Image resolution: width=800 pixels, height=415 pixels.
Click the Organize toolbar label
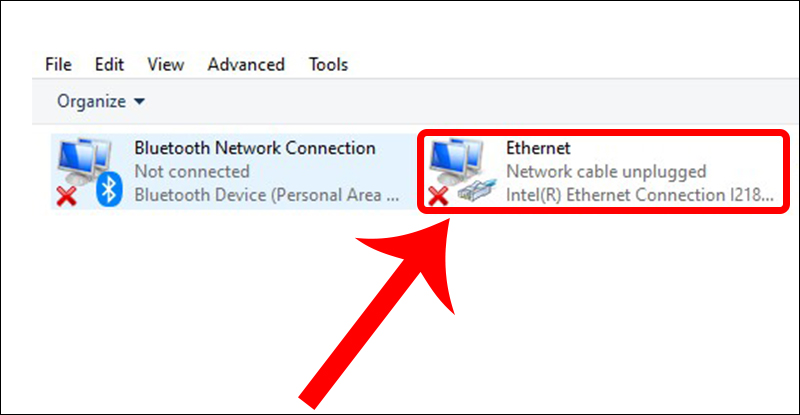click(91, 101)
